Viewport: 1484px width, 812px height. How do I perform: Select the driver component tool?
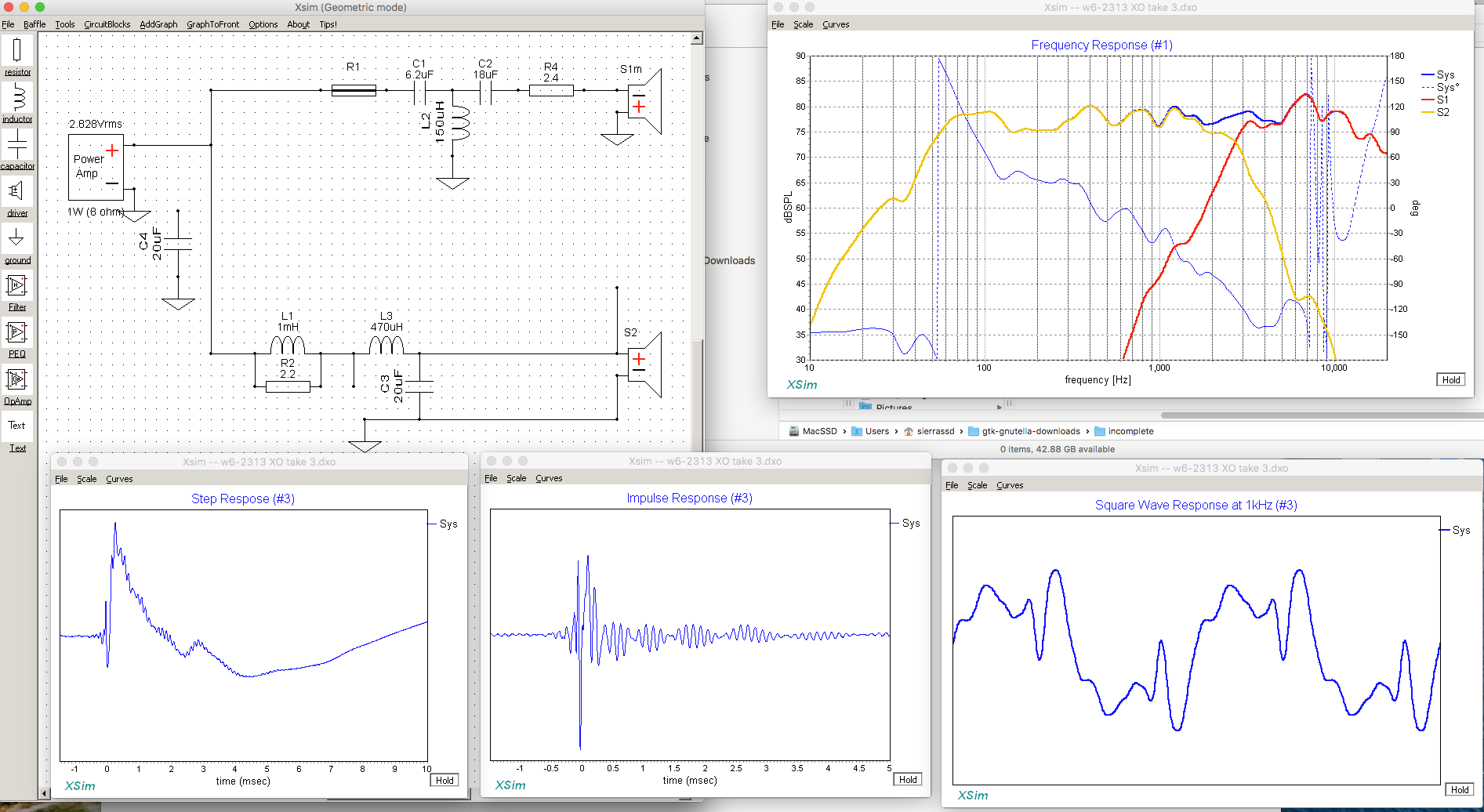click(17, 198)
